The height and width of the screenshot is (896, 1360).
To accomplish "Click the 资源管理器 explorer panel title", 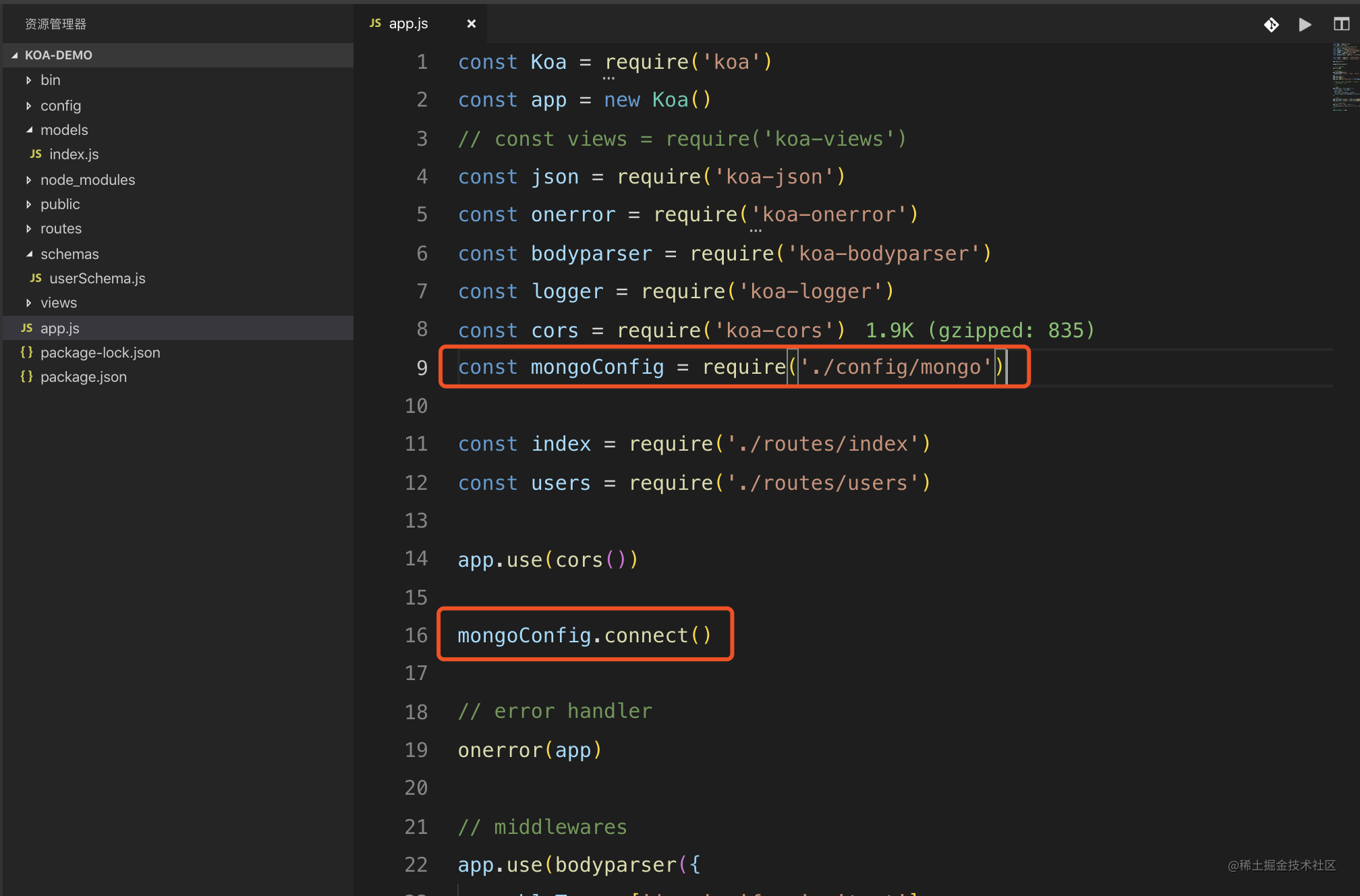I will click(x=56, y=24).
